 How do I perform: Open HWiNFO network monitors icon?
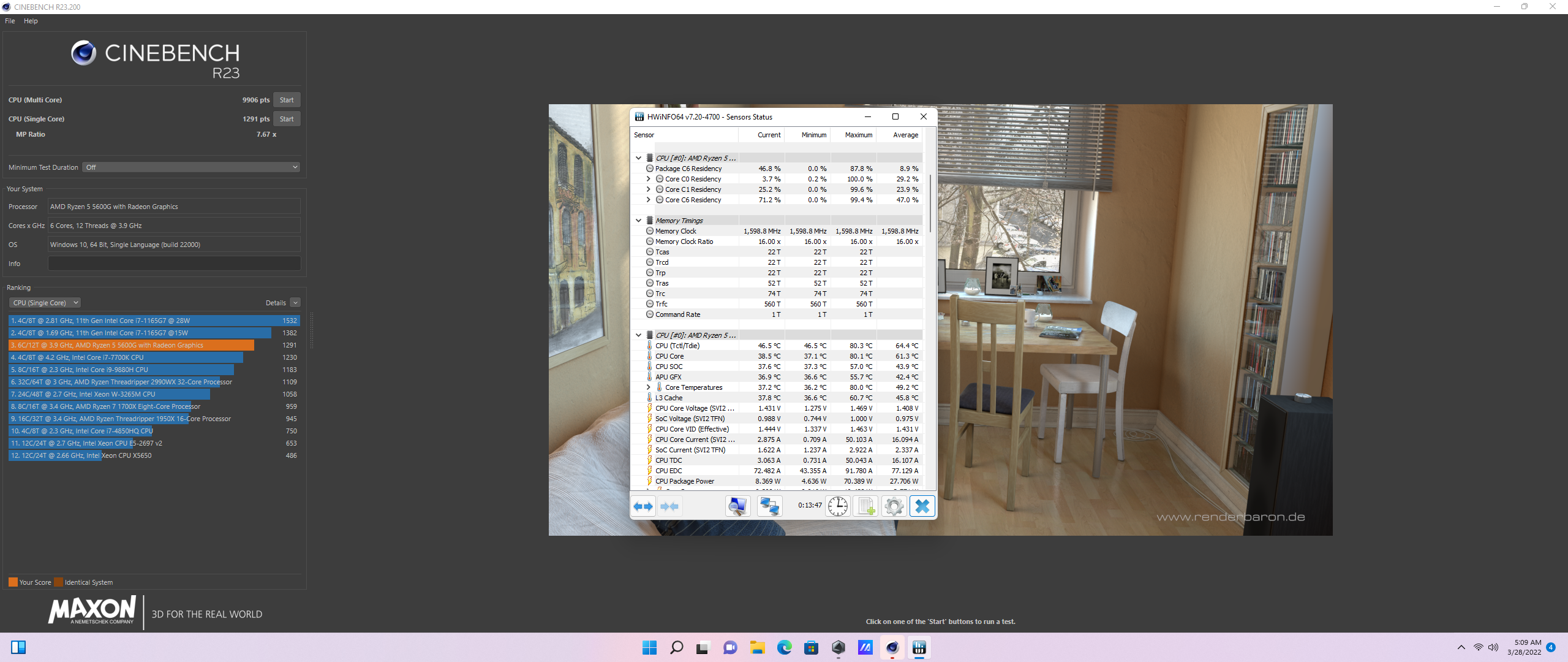coord(769,506)
